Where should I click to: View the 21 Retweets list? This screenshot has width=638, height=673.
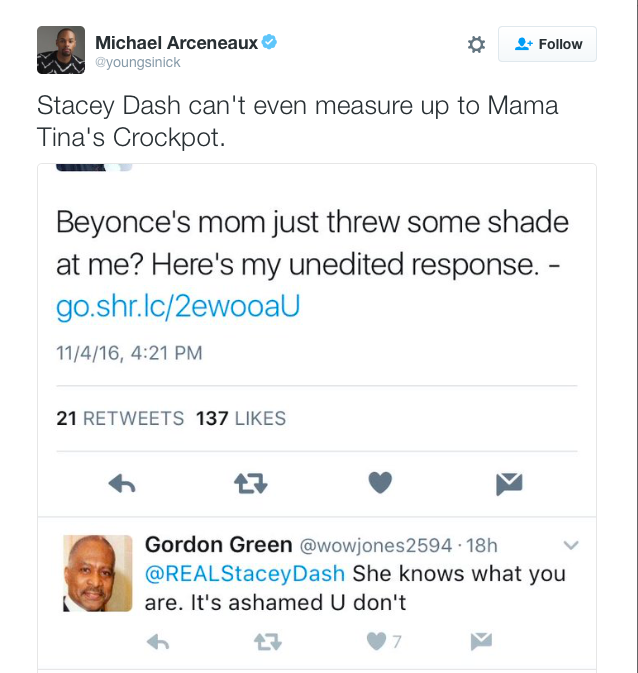click(x=120, y=419)
